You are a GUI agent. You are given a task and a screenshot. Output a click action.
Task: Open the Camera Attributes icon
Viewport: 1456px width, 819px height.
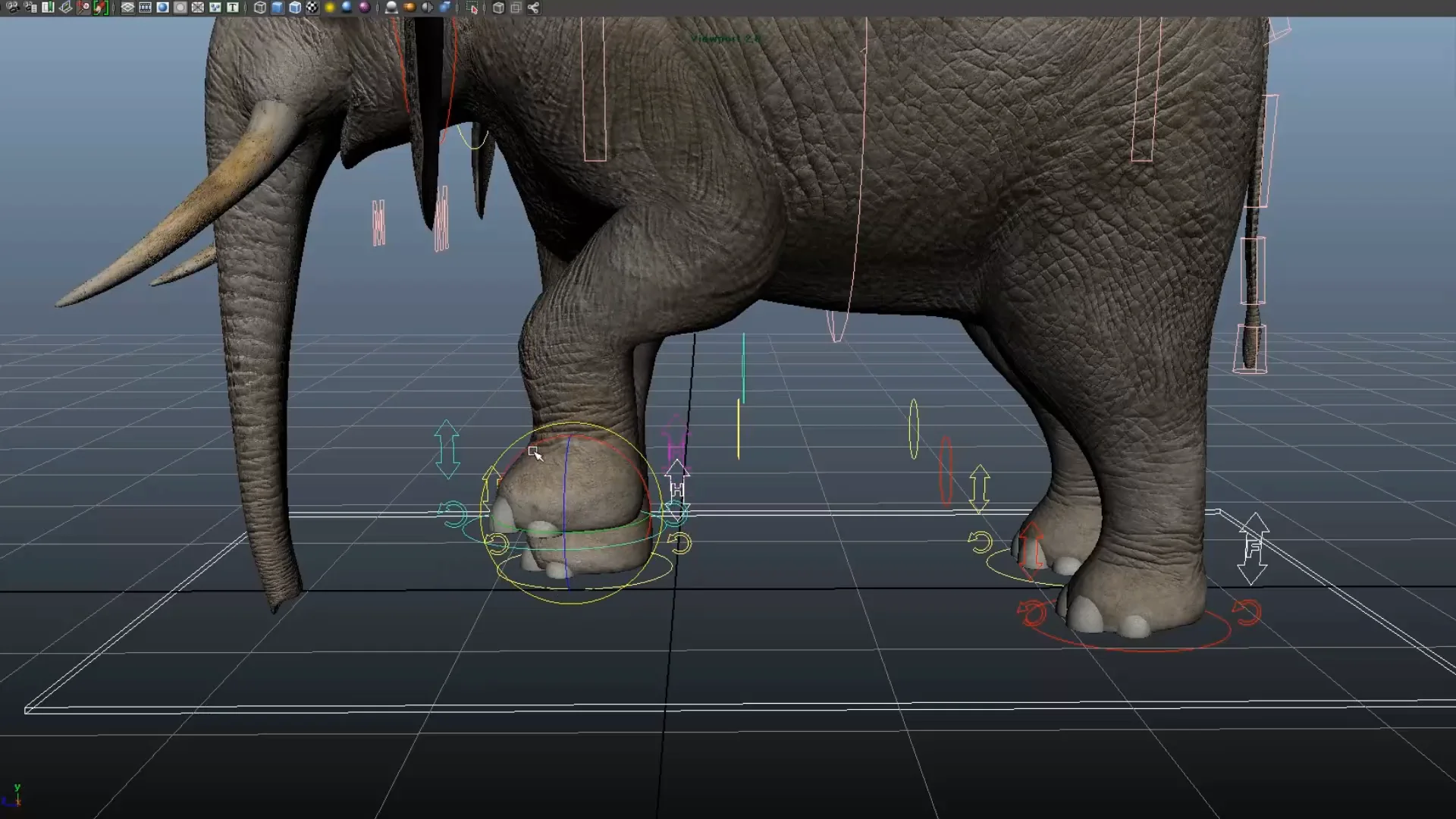pos(30,8)
